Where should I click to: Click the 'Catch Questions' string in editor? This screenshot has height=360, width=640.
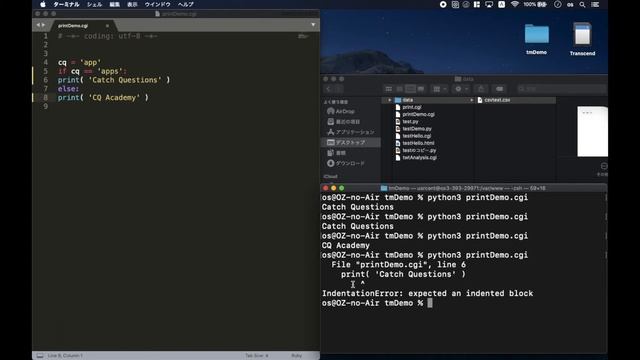click(x=125, y=80)
